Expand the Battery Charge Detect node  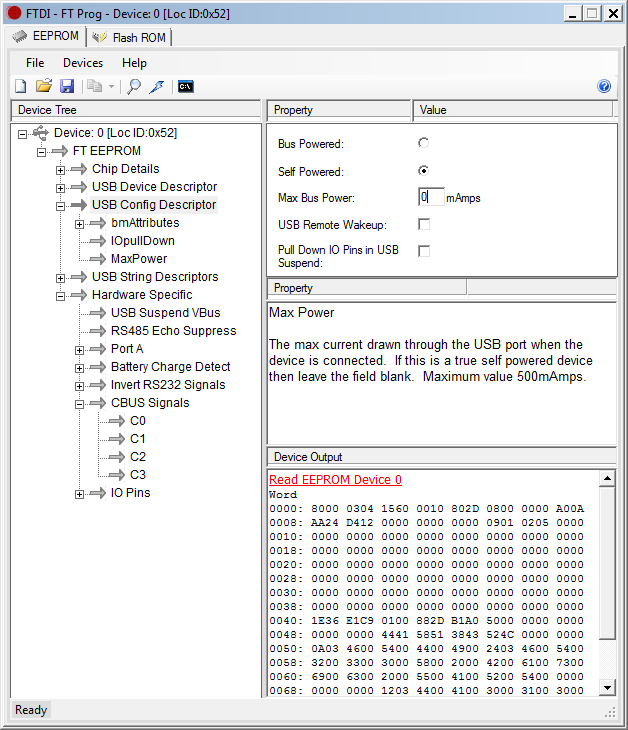pyautogui.click(x=80, y=368)
